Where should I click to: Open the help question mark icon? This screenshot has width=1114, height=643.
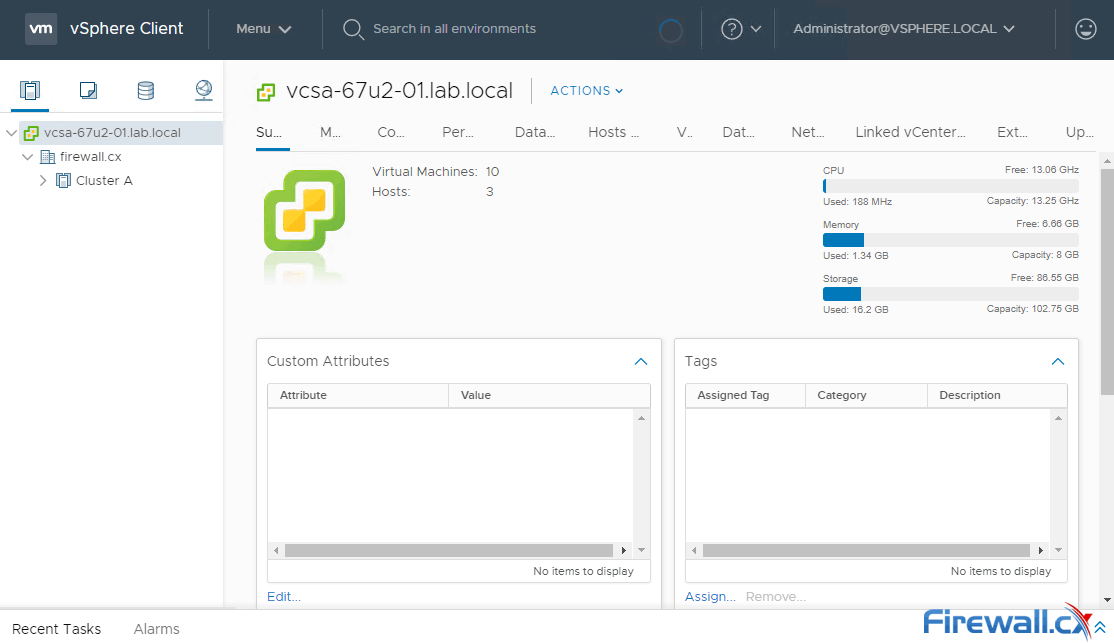coord(731,29)
